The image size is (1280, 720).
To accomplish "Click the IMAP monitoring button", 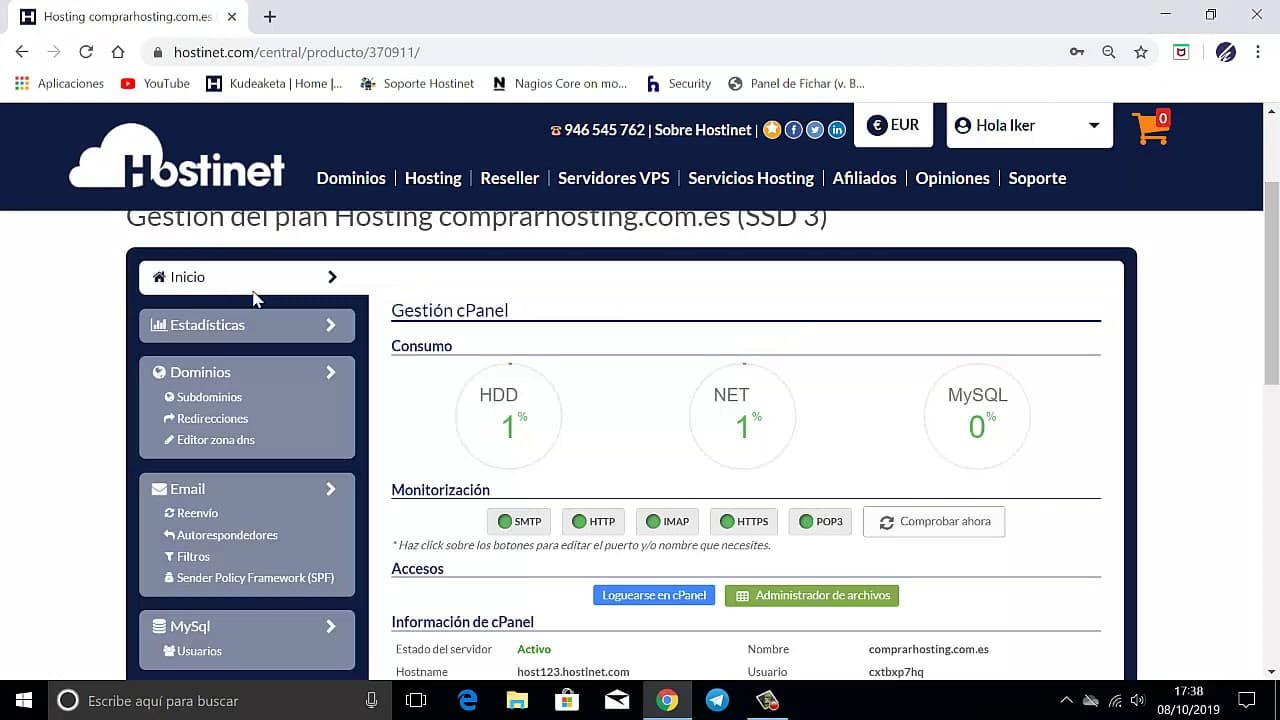I will click(x=667, y=522).
